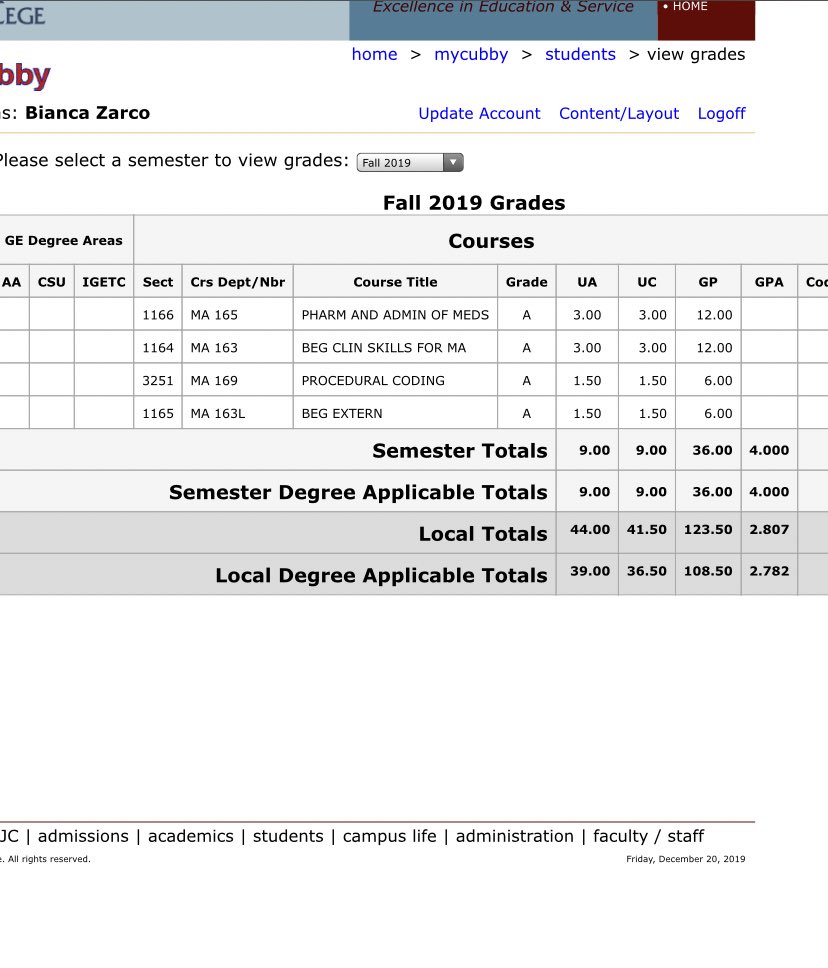Click section number 1166

tap(158, 315)
